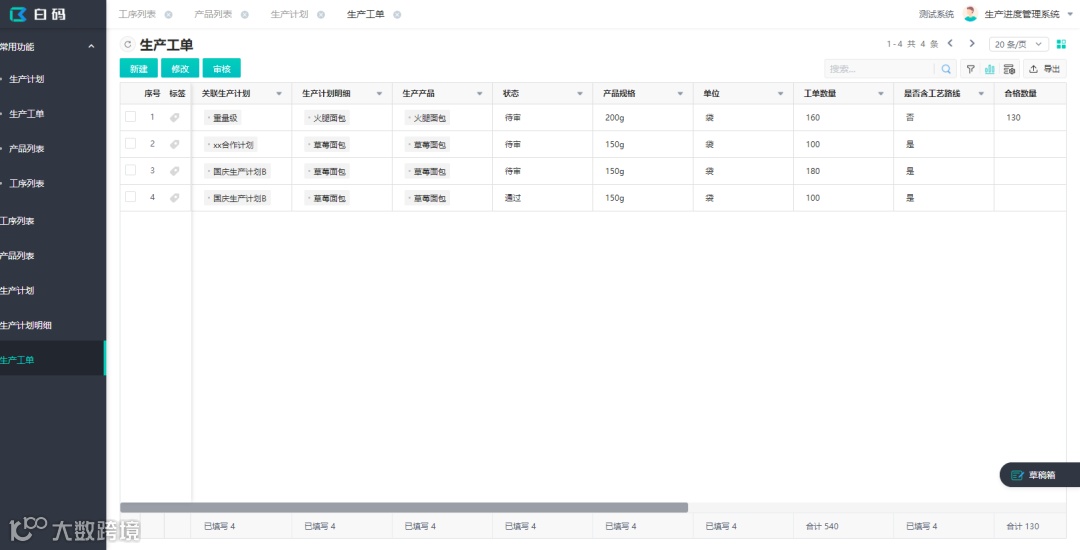Open 状态 column dropdown arrow
Image resolution: width=1080 pixels, height=550 pixels.
[x=580, y=94]
